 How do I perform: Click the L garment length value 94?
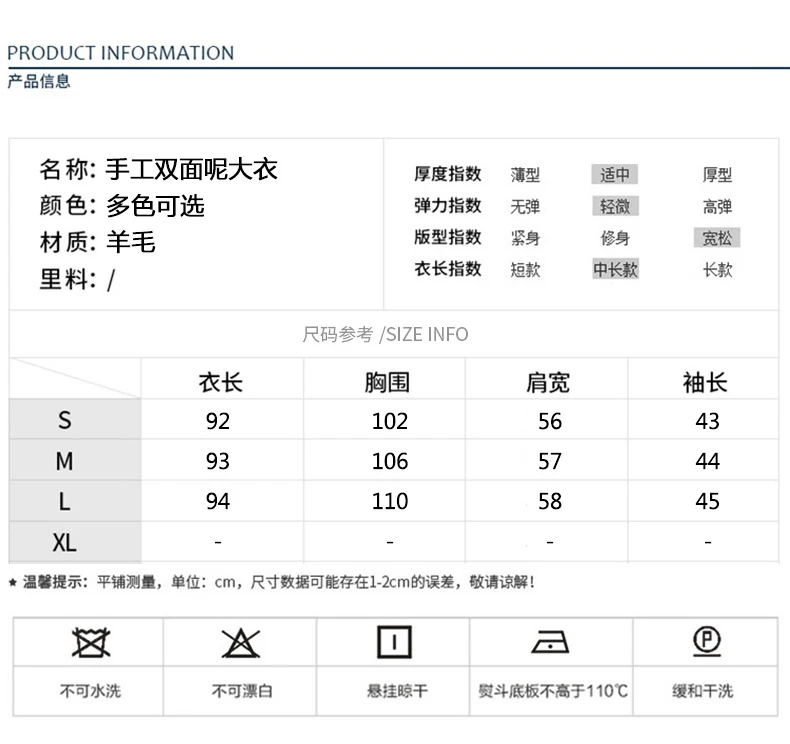[218, 502]
